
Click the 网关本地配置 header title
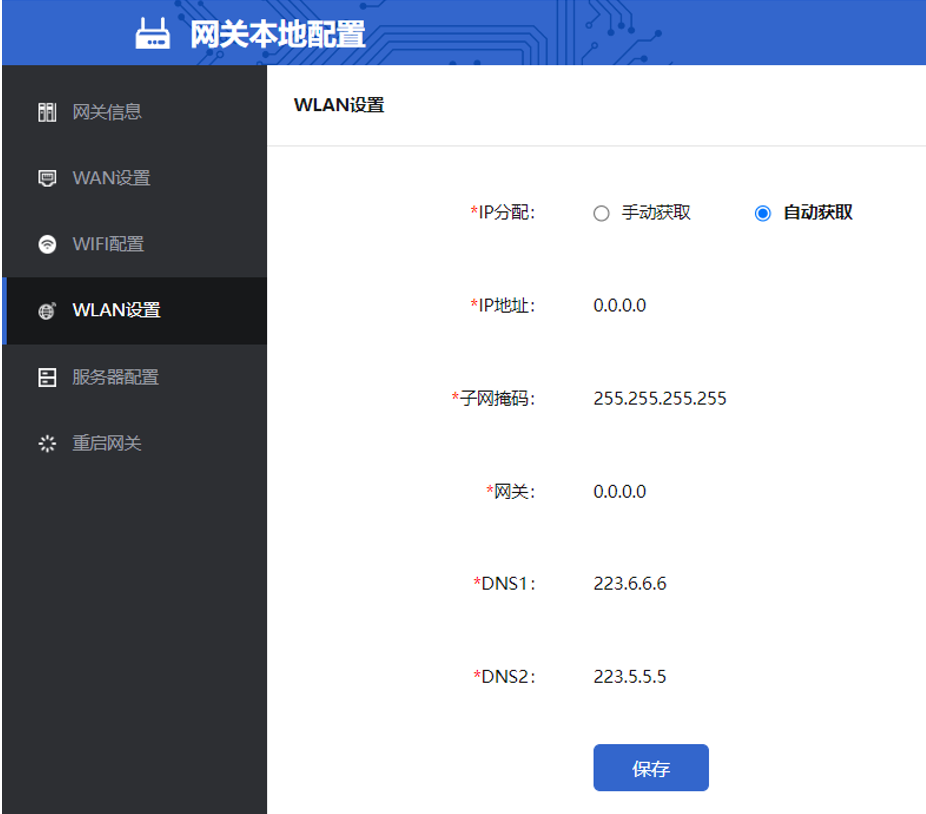278,34
